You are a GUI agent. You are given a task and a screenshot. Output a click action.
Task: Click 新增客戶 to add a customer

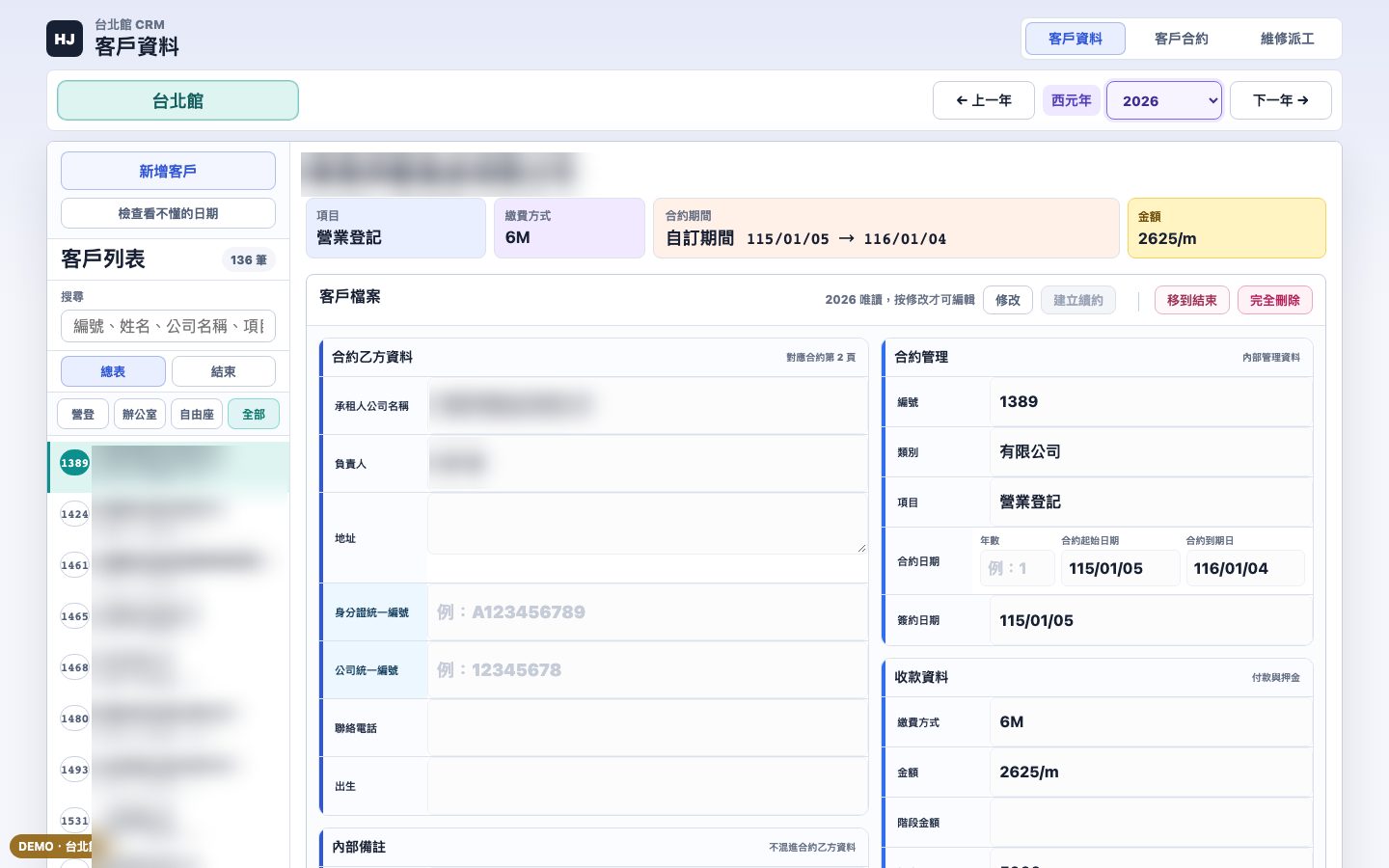tap(168, 171)
